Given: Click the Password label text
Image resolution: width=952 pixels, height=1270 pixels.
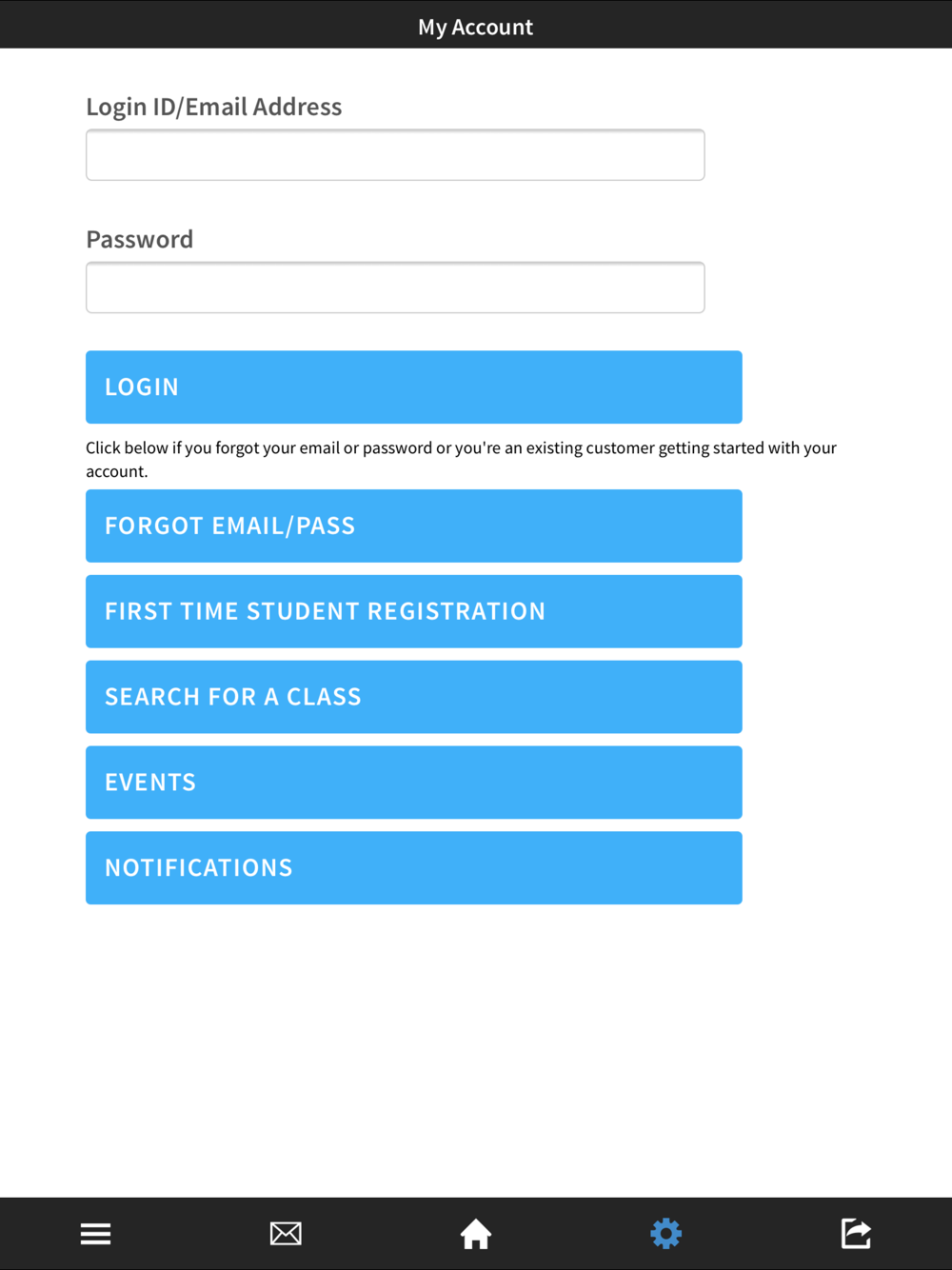Looking at the screenshot, I should 140,239.
